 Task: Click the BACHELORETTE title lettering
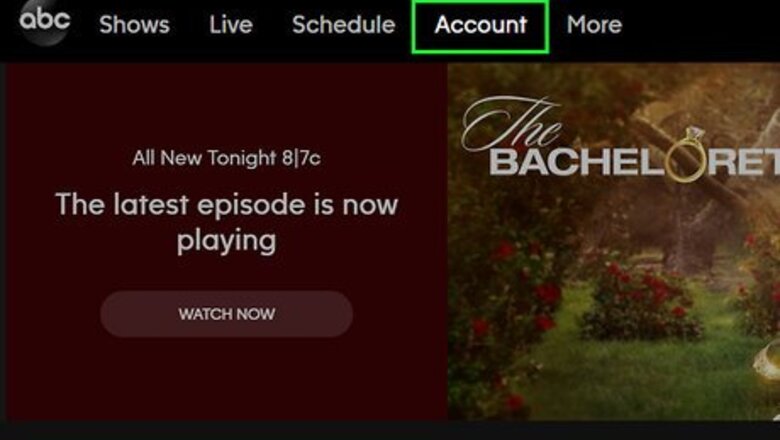click(x=635, y=162)
